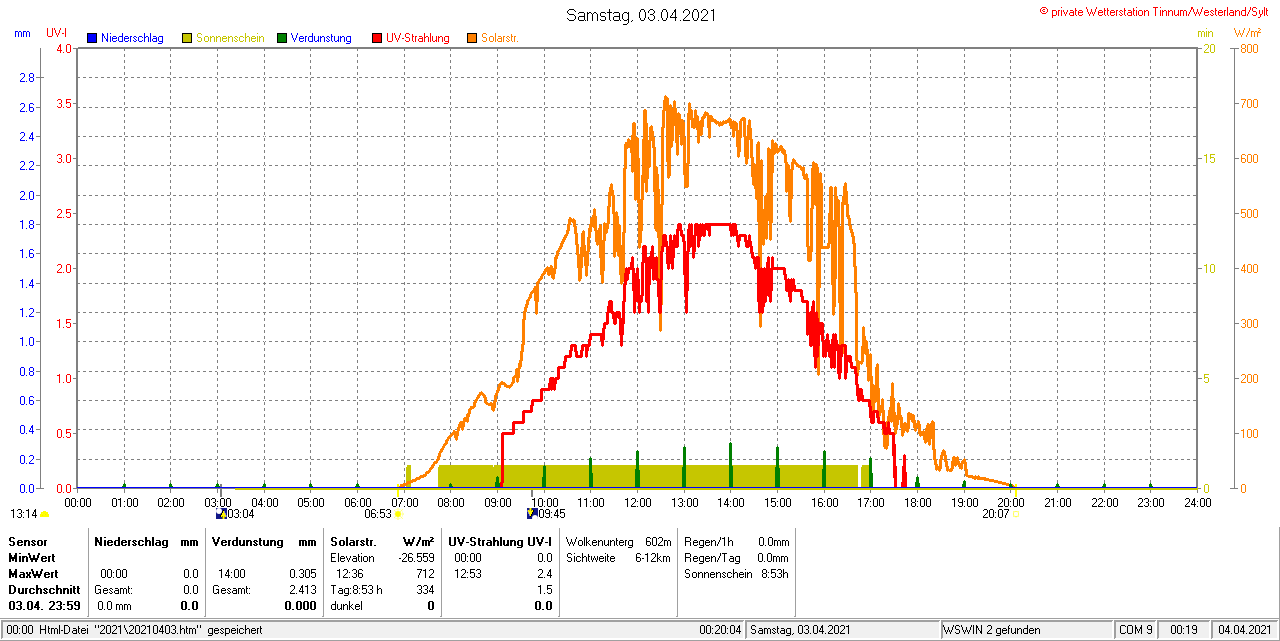
Task: Click the min axis unit label
Action: point(1205,33)
